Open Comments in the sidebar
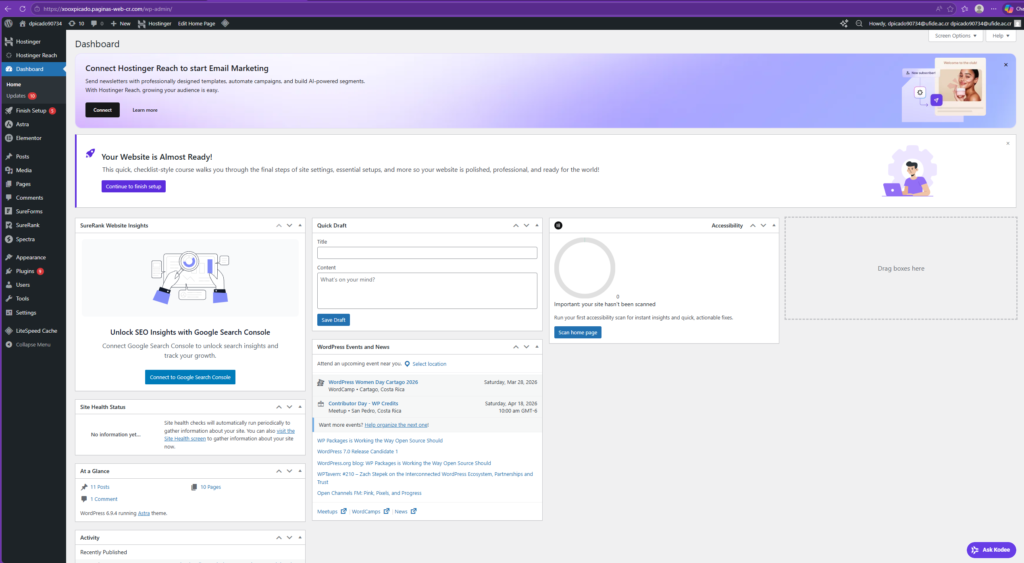 click(x=33, y=198)
